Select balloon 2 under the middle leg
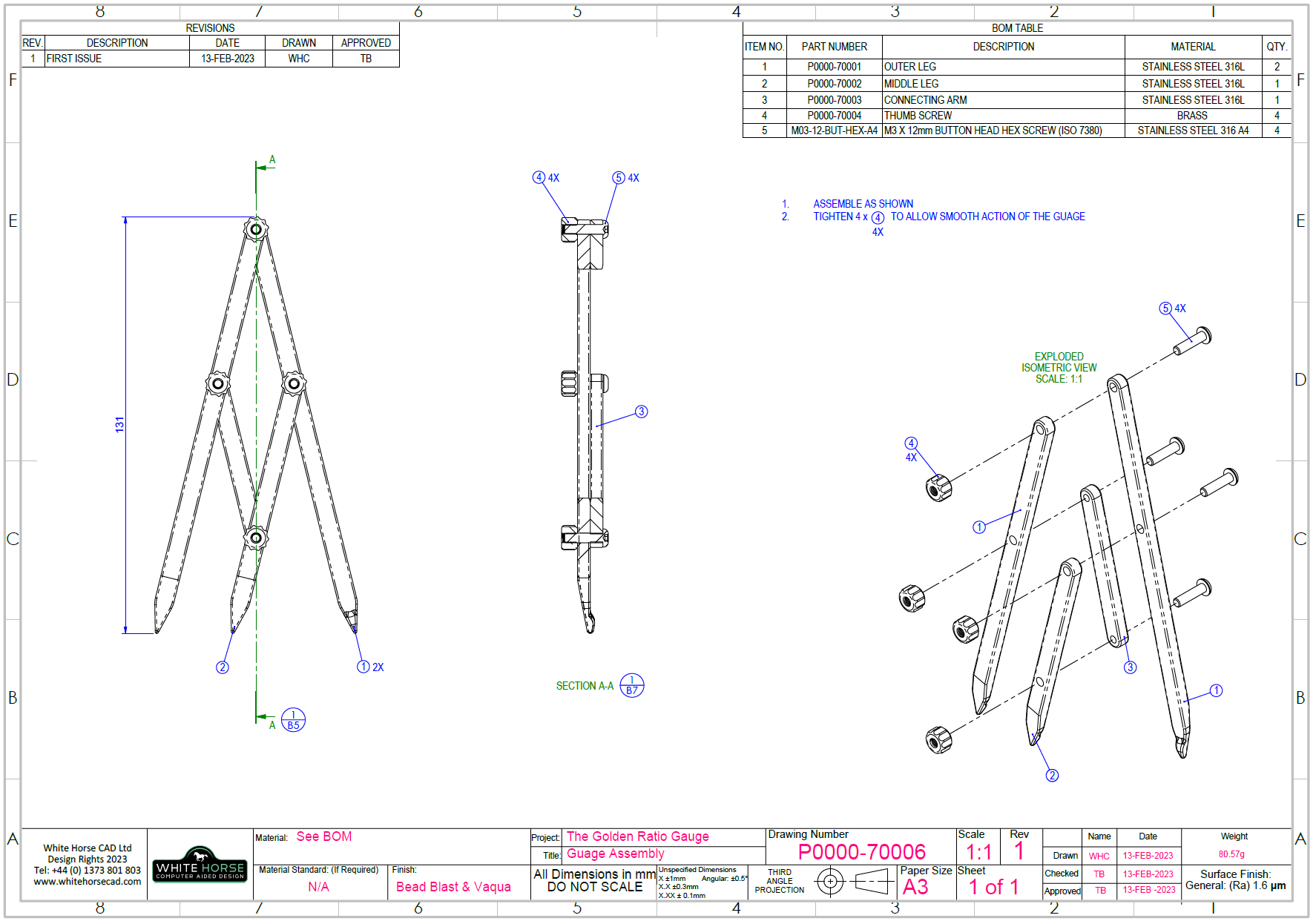 click(x=222, y=667)
